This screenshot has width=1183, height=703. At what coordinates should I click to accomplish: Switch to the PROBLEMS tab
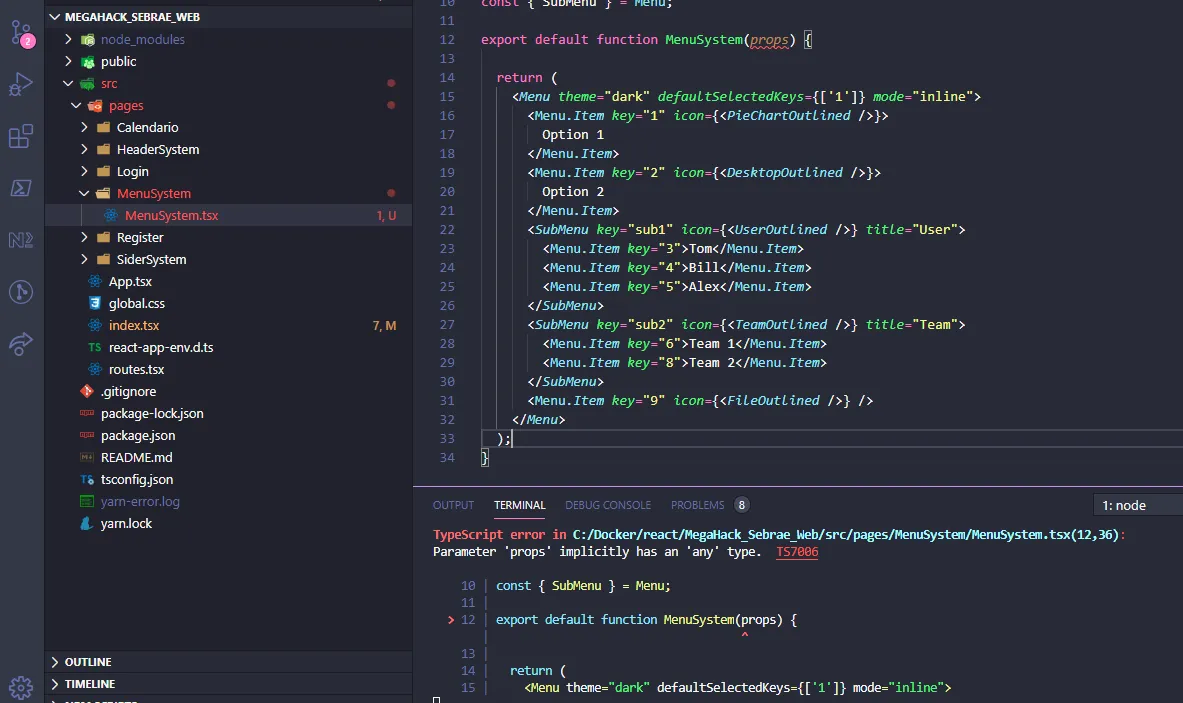(x=698, y=505)
